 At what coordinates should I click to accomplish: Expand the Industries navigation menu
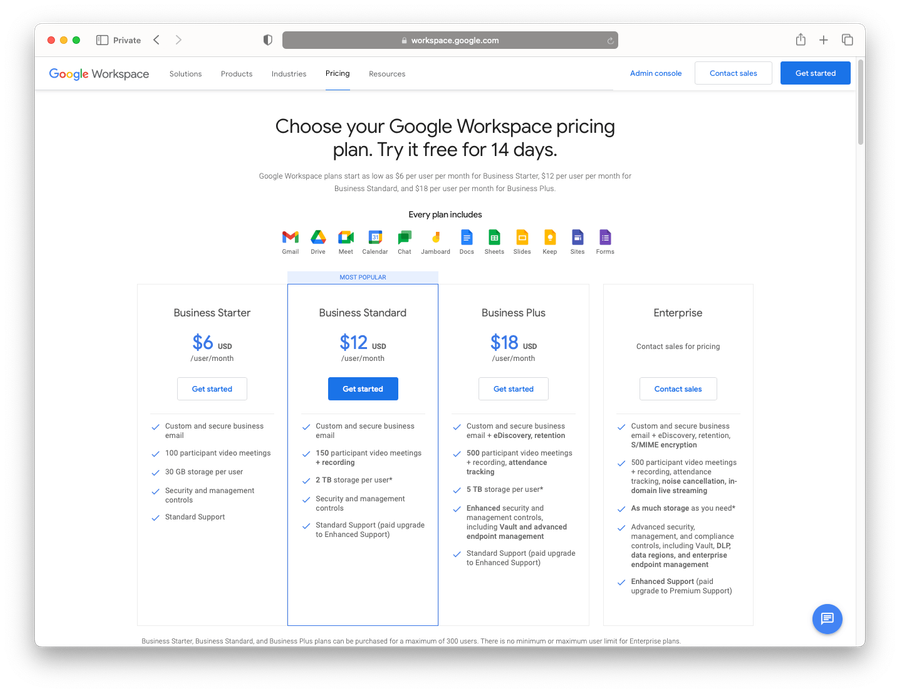click(288, 74)
